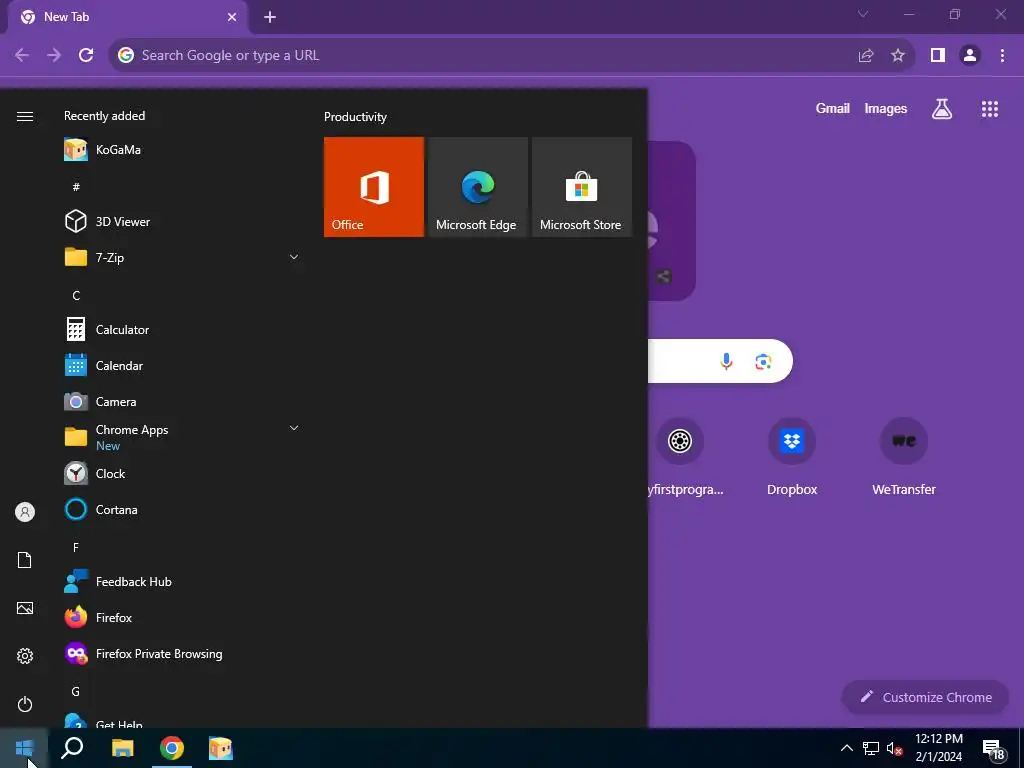Click the muted volume tray icon
The height and width of the screenshot is (768, 1024).
point(894,748)
